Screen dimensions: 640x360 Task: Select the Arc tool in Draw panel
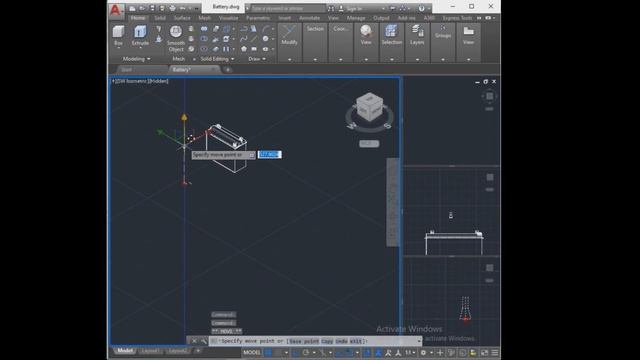(x=266, y=29)
